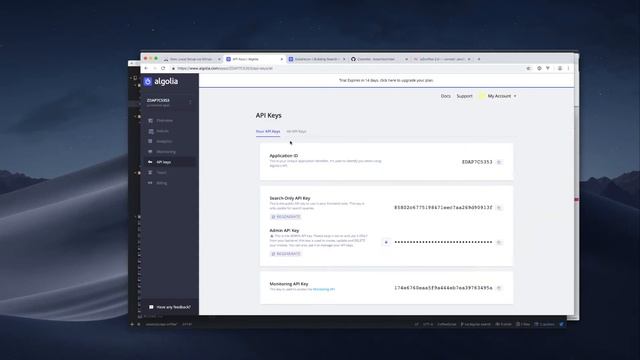Copy the Monitoring API Key

[499, 288]
